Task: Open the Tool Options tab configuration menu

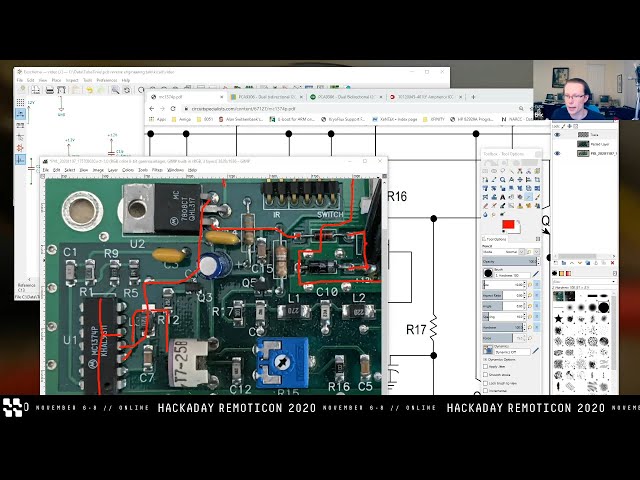Action: 538,239
